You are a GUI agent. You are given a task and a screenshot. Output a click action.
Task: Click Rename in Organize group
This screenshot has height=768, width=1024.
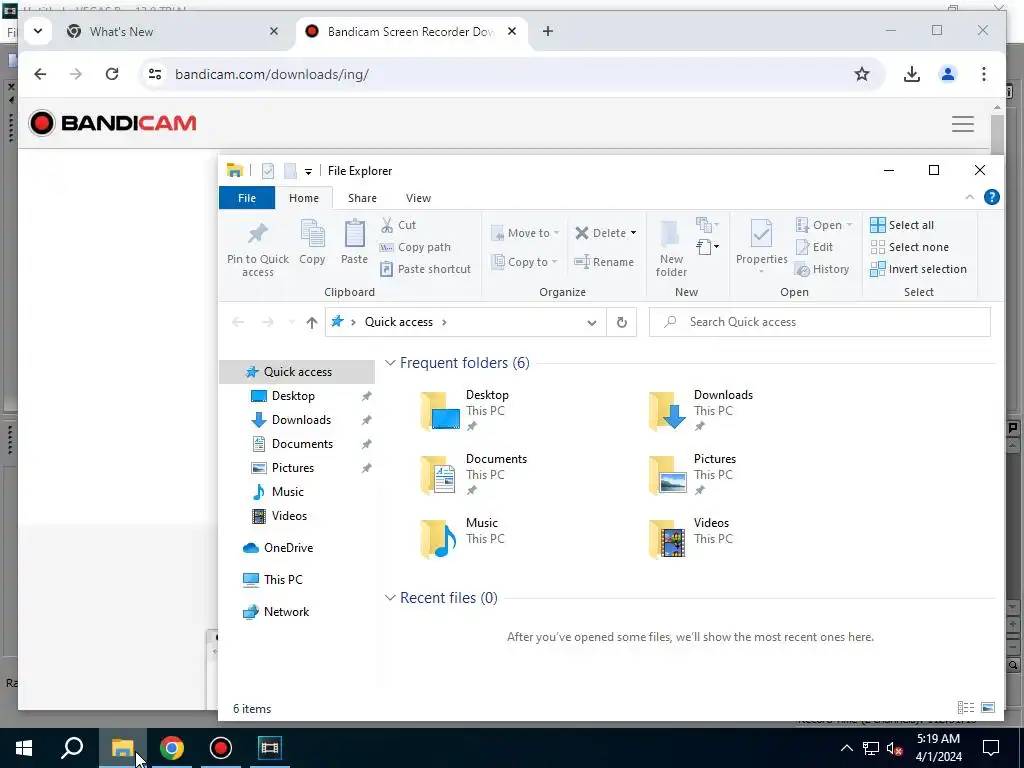(x=604, y=262)
